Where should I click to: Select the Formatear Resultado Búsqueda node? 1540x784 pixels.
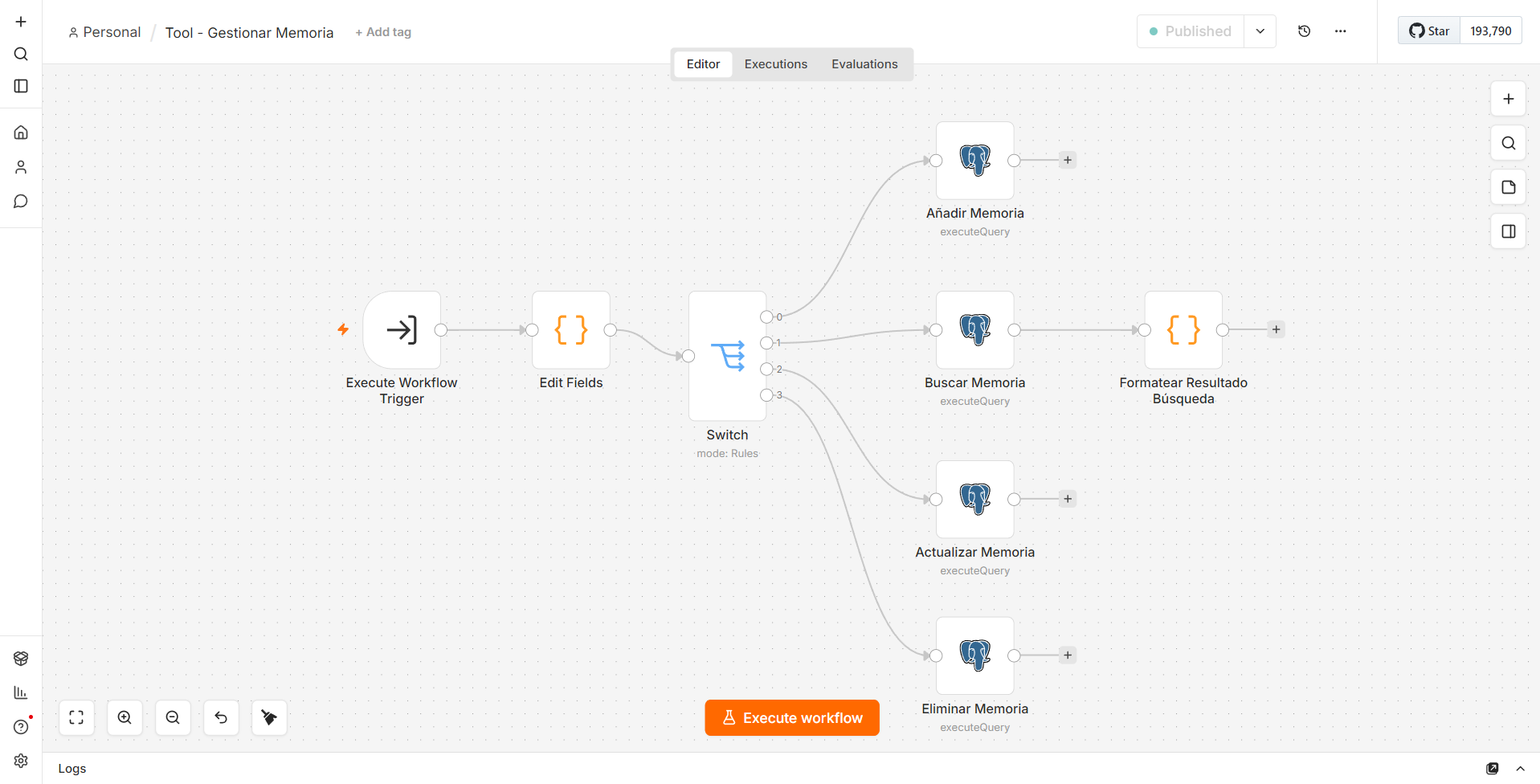pos(1183,330)
